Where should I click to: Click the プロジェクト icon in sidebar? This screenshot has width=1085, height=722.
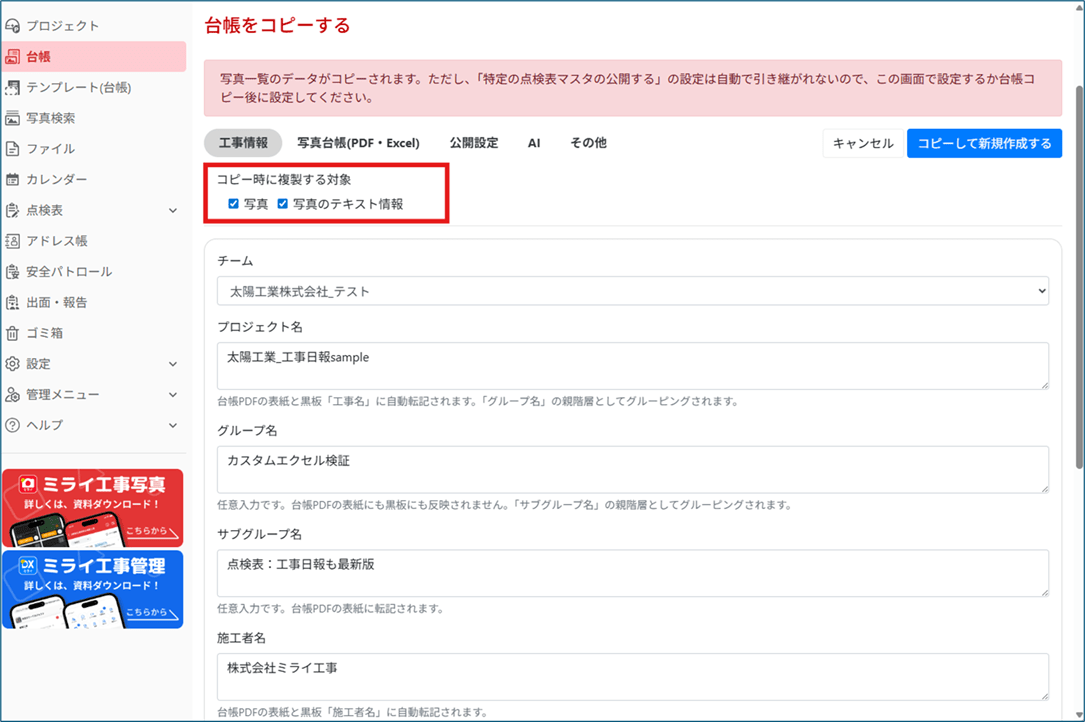coord(13,26)
